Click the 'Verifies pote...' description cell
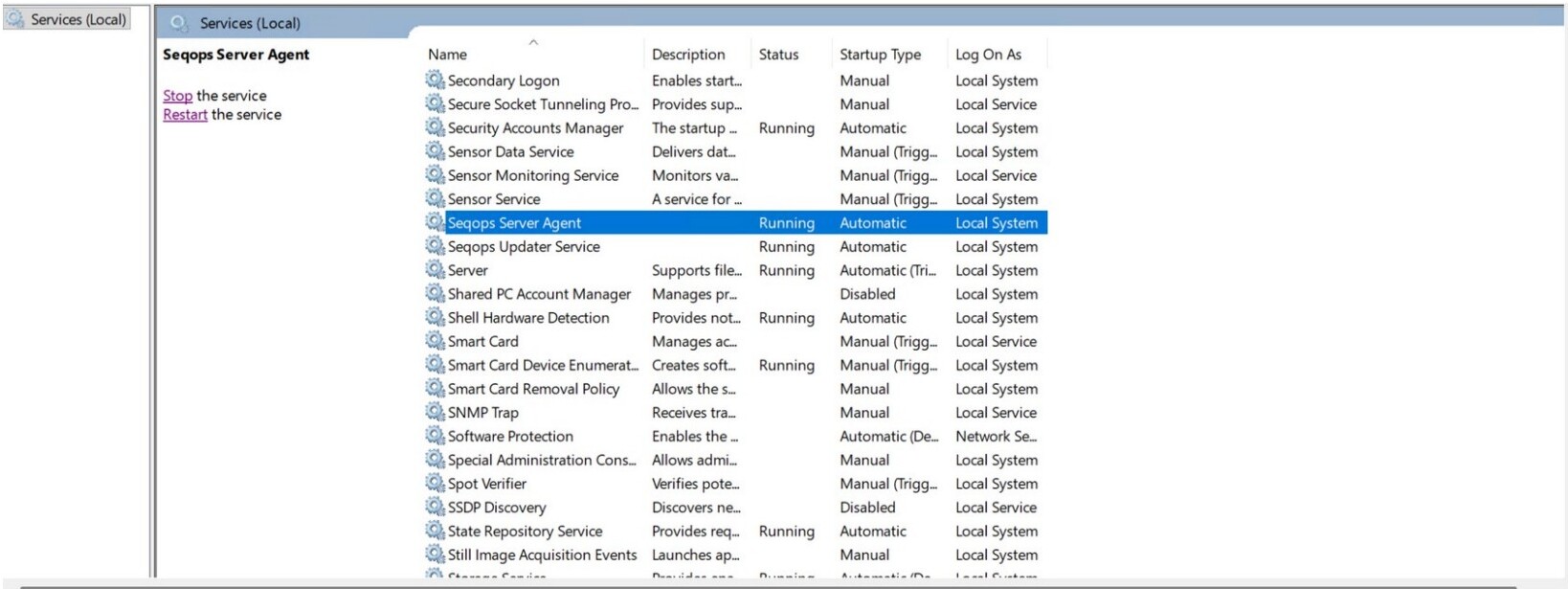 click(695, 484)
